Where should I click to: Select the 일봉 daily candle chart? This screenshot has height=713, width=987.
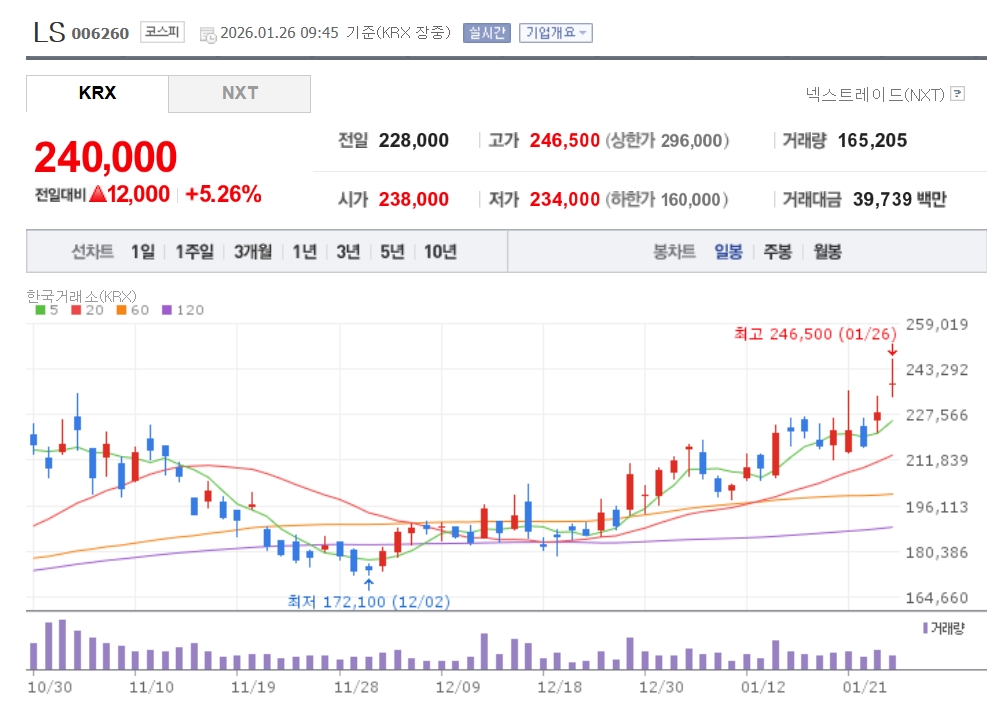[x=728, y=252]
